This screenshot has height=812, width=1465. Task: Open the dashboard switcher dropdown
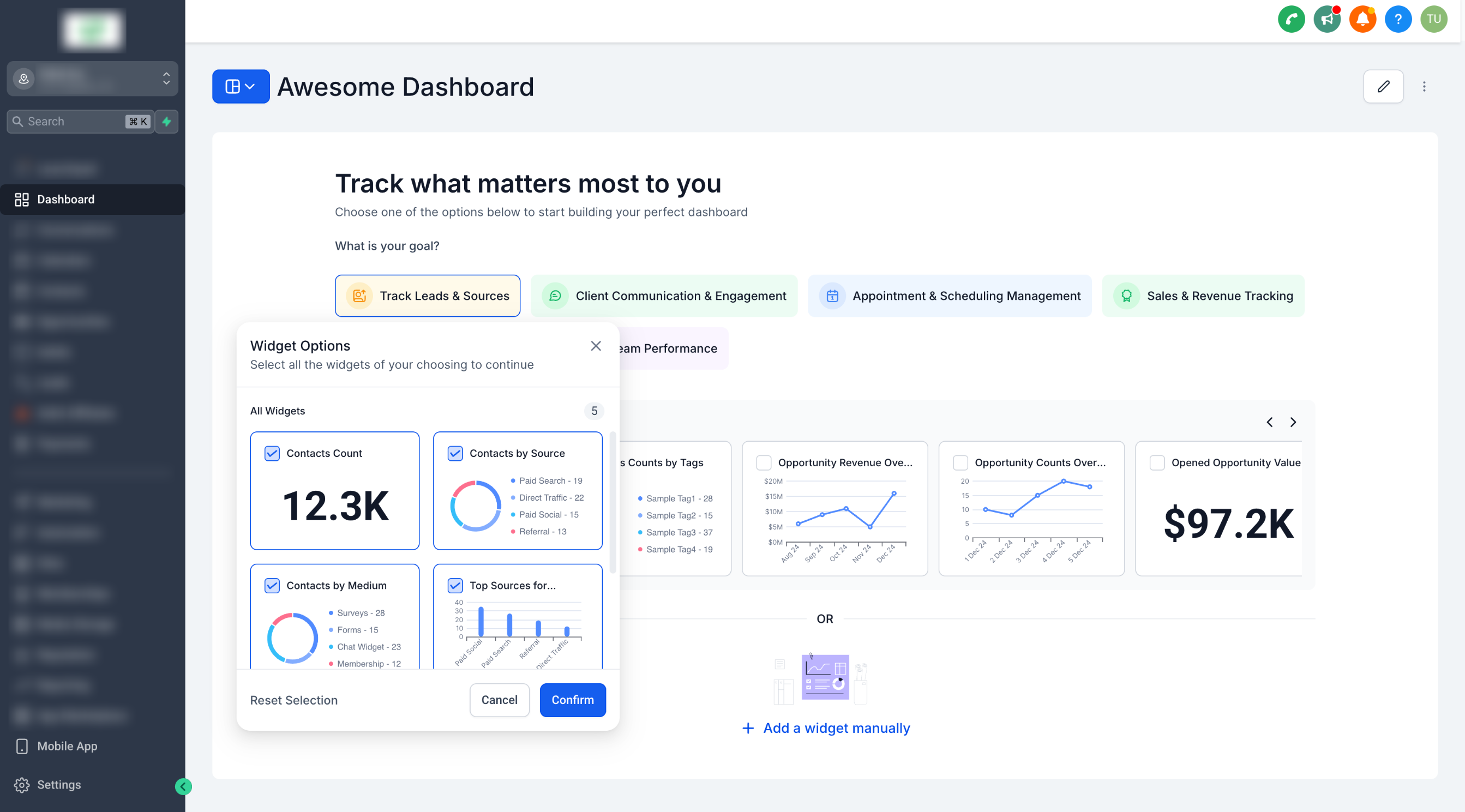[x=241, y=86]
